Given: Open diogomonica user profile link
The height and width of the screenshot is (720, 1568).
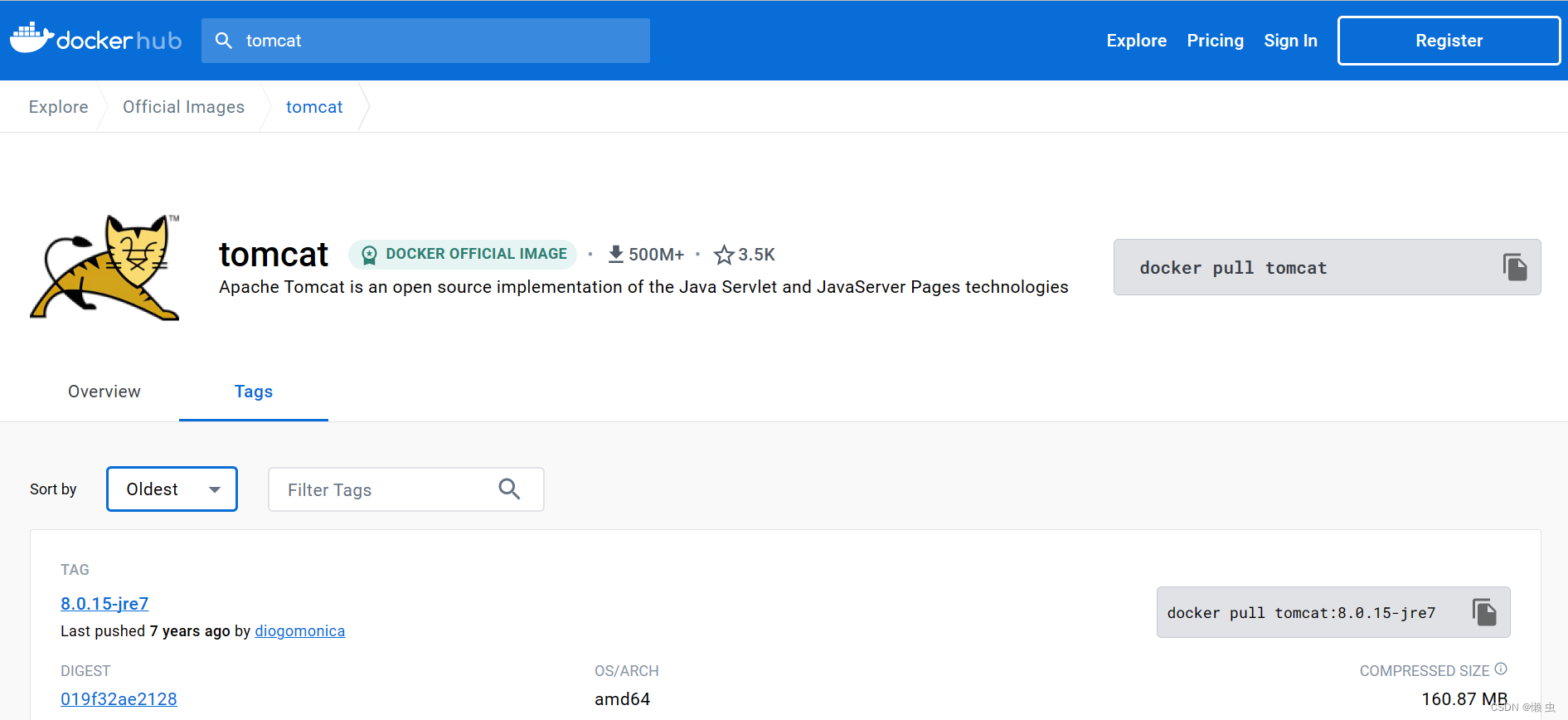Looking at the screenshot, I should pyautogui.click(x=299, y=631).
